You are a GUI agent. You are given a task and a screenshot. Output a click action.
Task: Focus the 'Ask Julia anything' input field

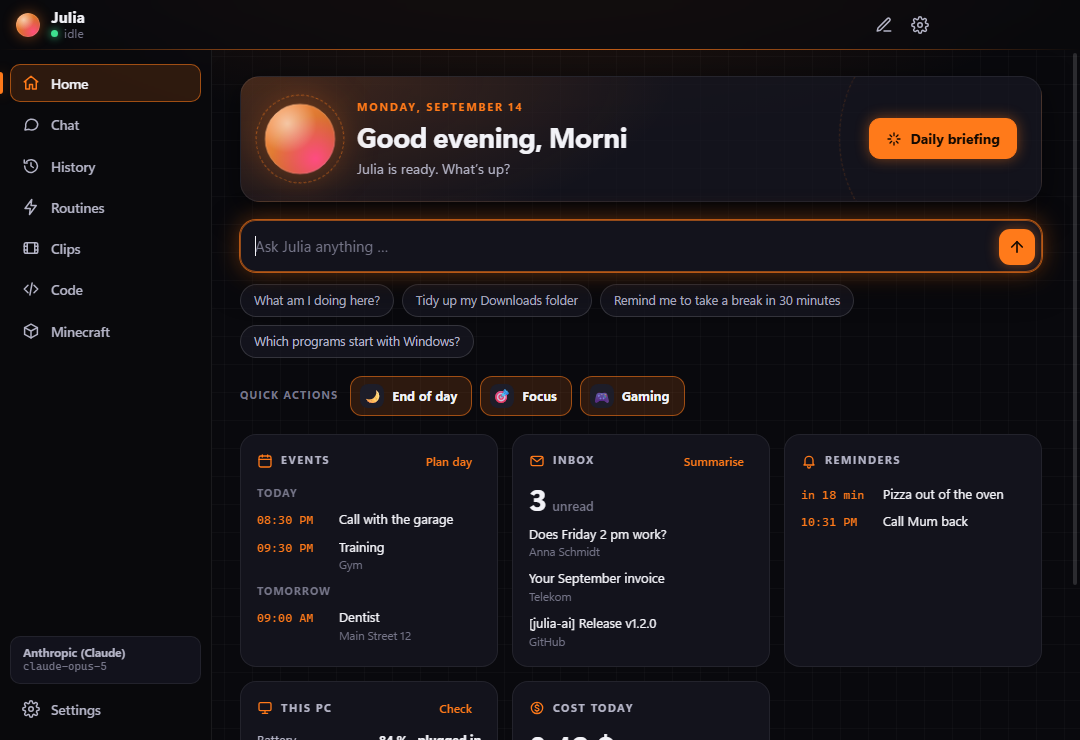coord(620,247)
